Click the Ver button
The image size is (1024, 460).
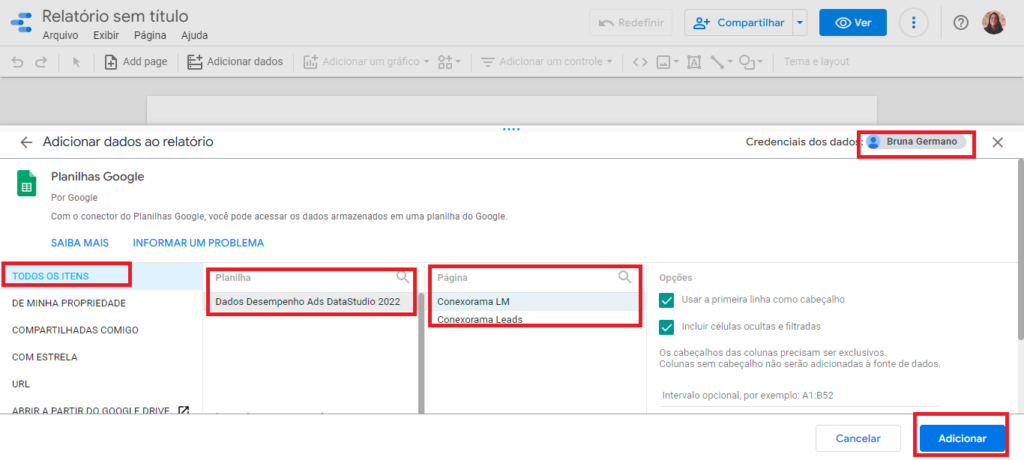(853, 23)
